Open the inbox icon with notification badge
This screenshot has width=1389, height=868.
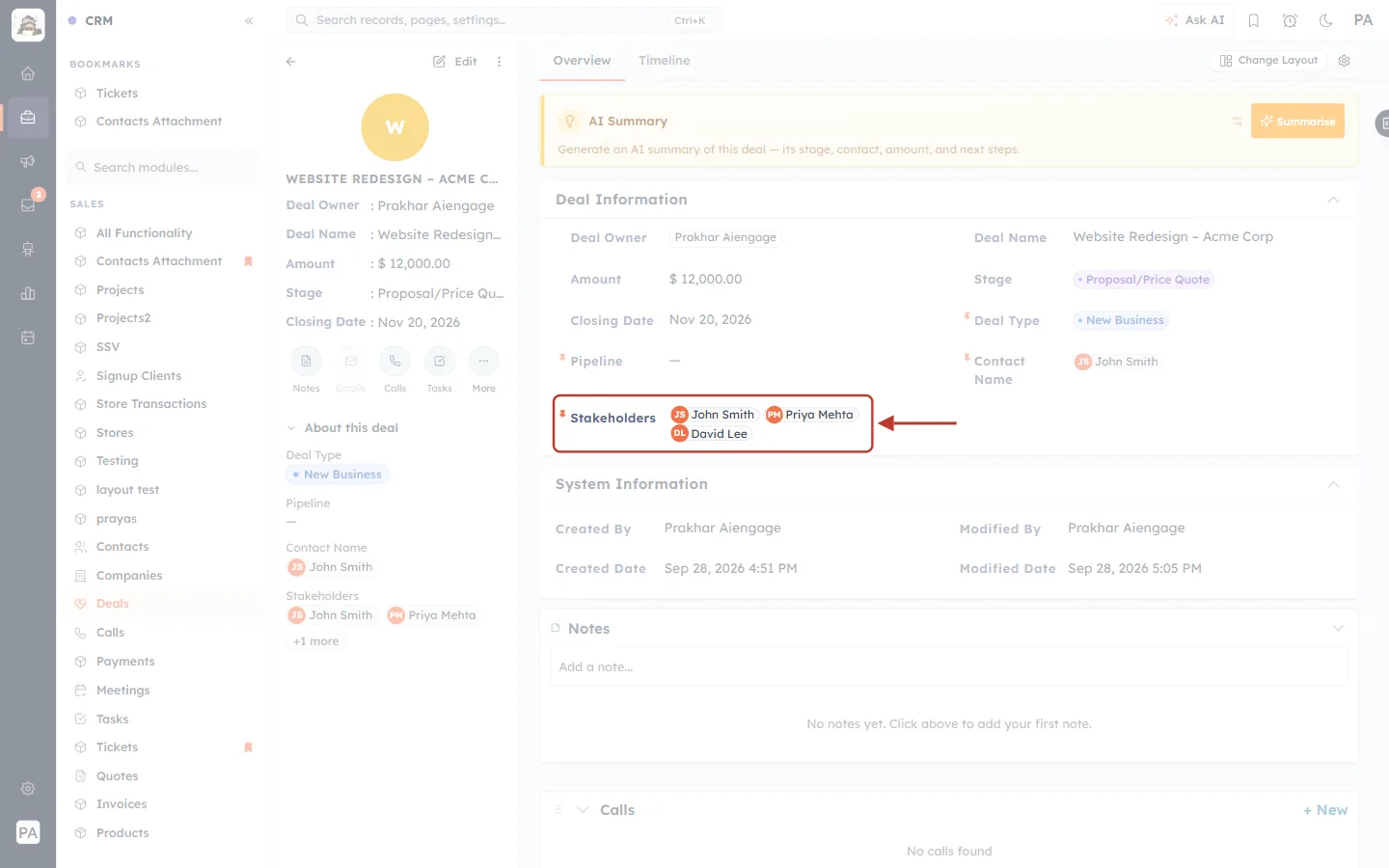(28, 204)
